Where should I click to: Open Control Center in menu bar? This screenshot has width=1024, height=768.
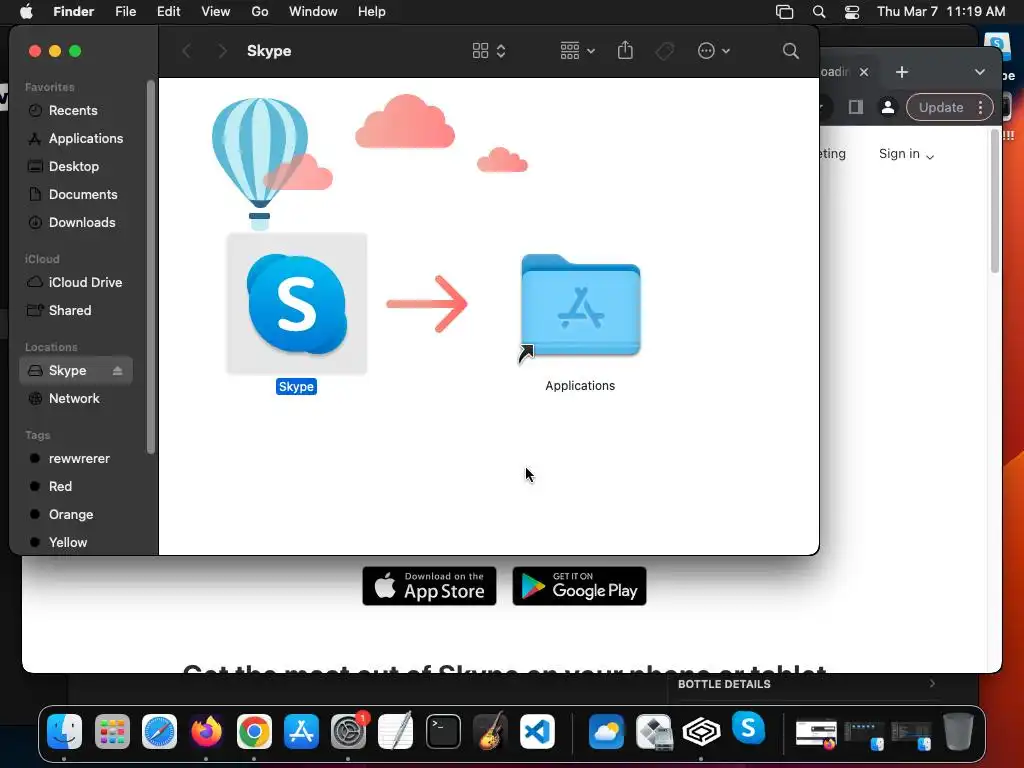tap(852, 12)
